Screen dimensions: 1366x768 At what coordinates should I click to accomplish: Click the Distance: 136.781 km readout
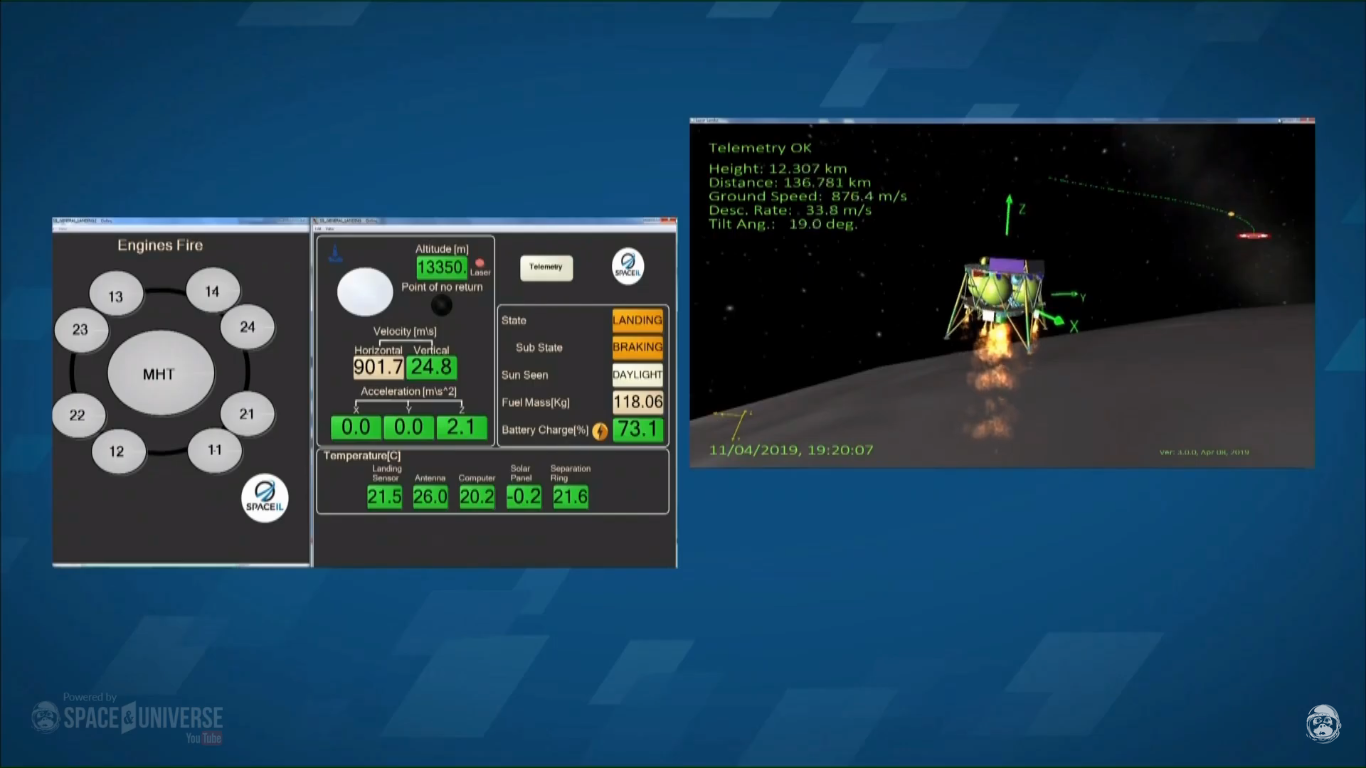click(790, 183)
